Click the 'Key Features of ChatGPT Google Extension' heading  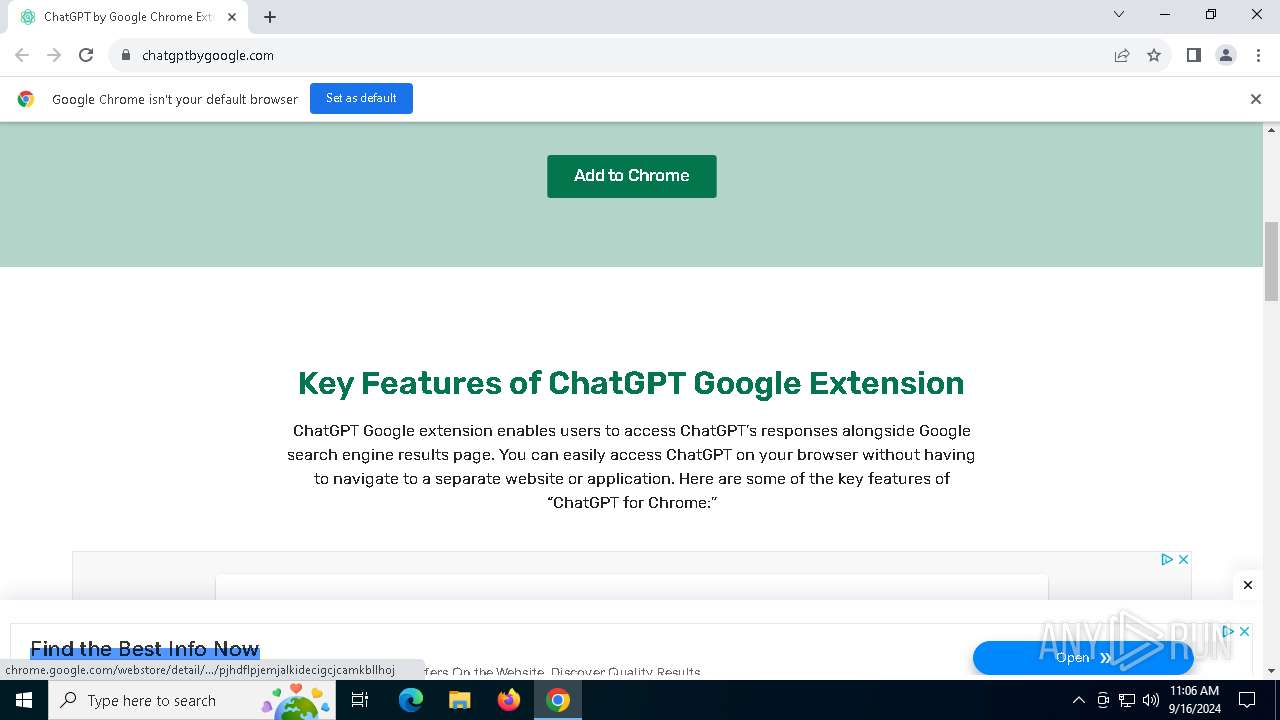(x=631, y=383)
